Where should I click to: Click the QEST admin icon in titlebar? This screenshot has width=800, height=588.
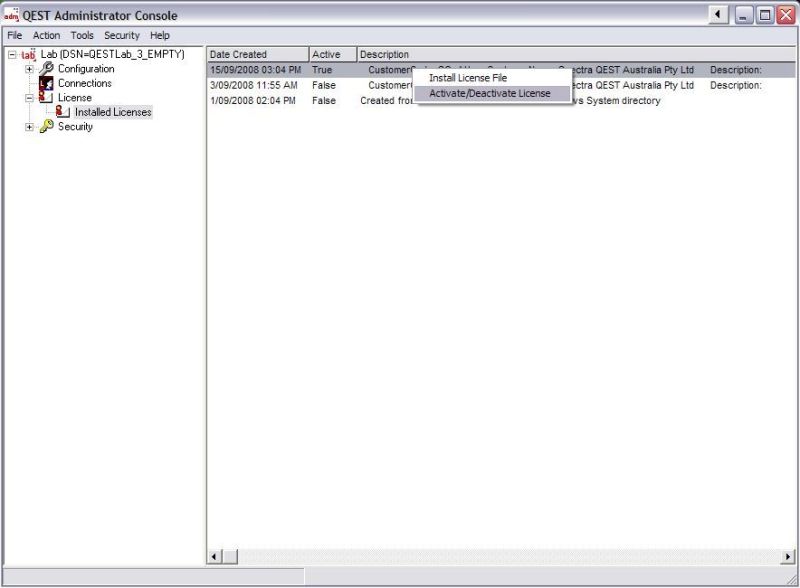click(11, 15)
